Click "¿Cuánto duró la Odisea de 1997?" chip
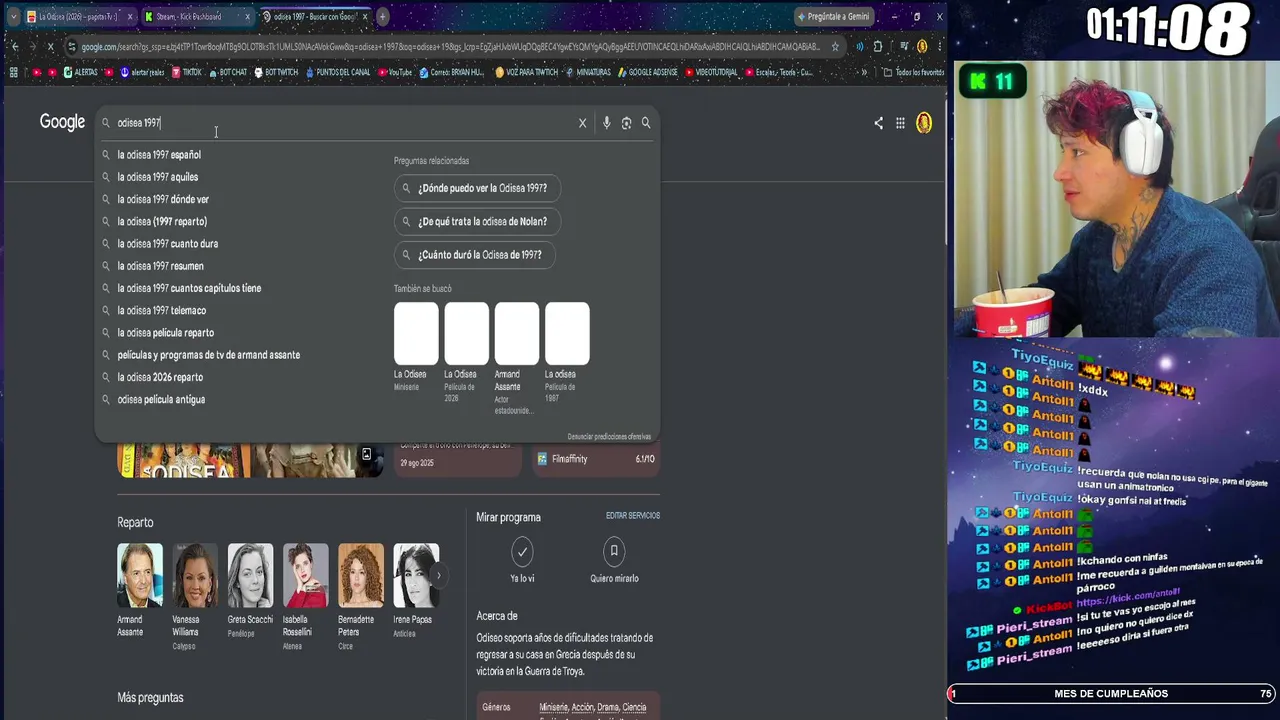Screen dimensions: 1280x720 474,255
